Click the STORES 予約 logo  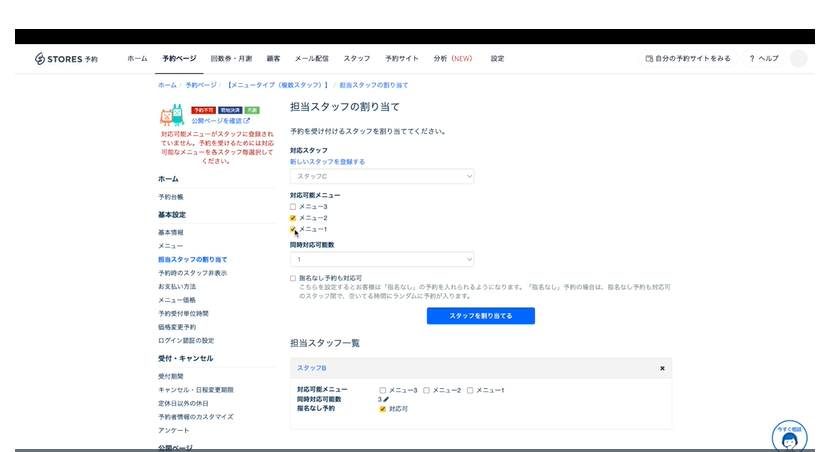pyautogui.click(x=66, y=58)
